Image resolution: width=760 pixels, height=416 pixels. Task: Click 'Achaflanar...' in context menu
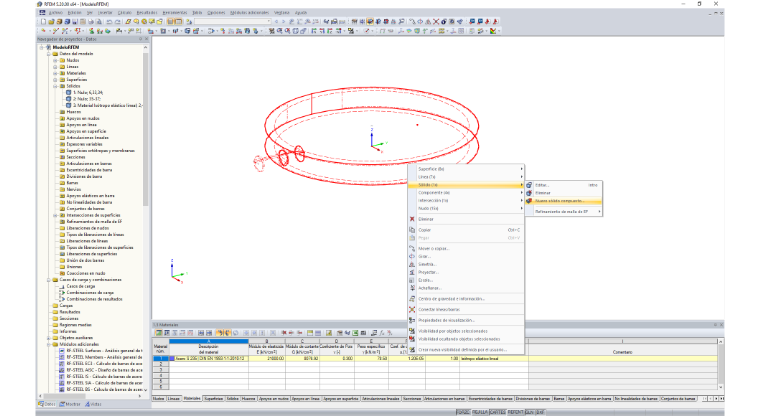[x=429, y=288]
